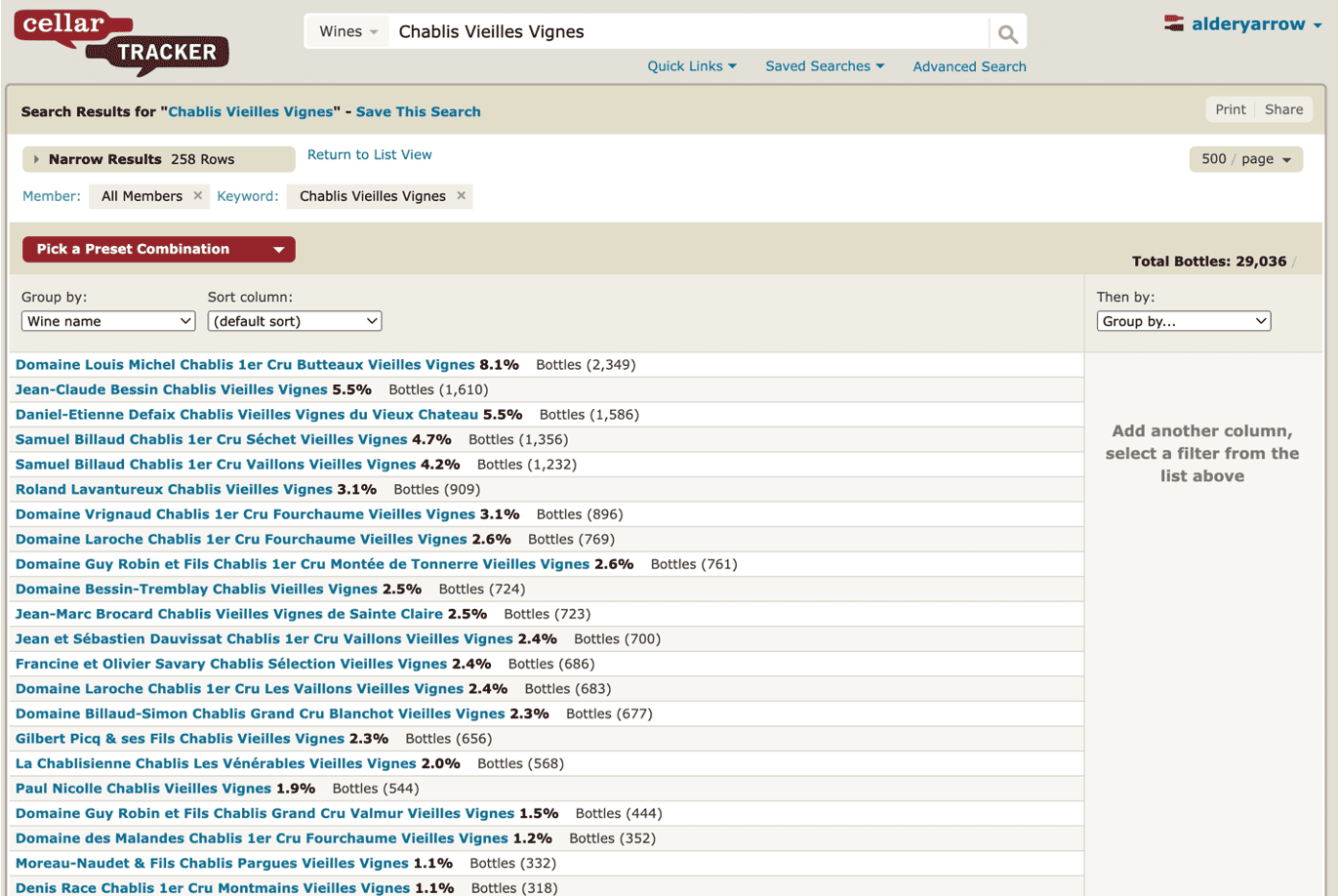This screenshot has height=896, width=1339.
Task: Open La Chablisienne Les Vénérables wine
Action: point(216,763)
